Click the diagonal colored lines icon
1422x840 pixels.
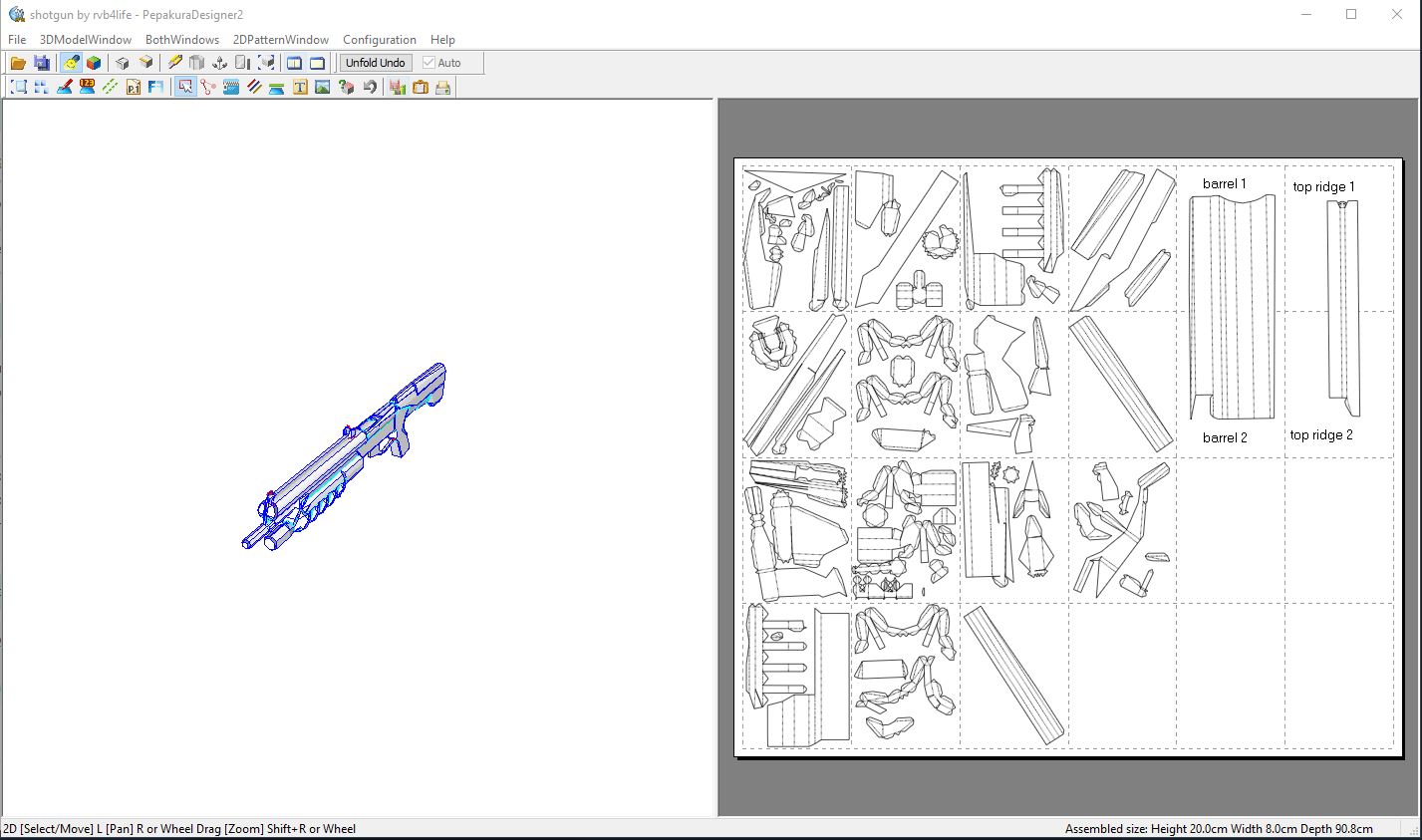pyautogui.click(x=254, y=88)
